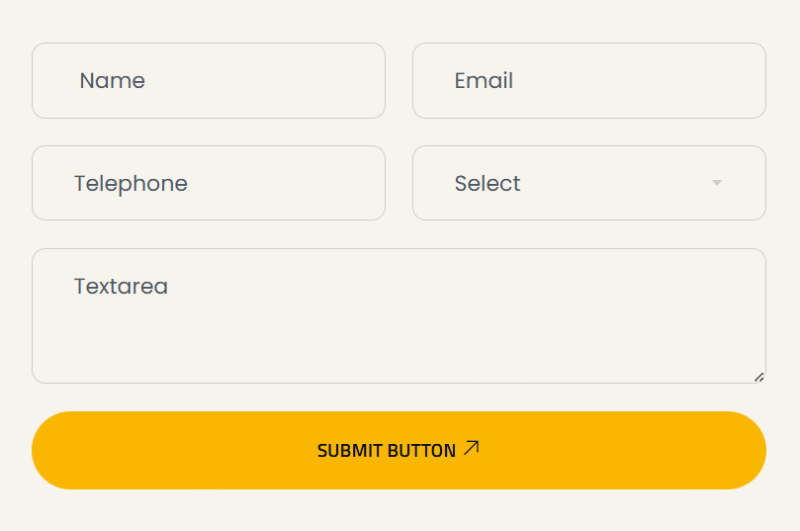The width and height of the screenshot is (800, 531).
Task: Click the "Email" placeholder text
Action: 483,81
